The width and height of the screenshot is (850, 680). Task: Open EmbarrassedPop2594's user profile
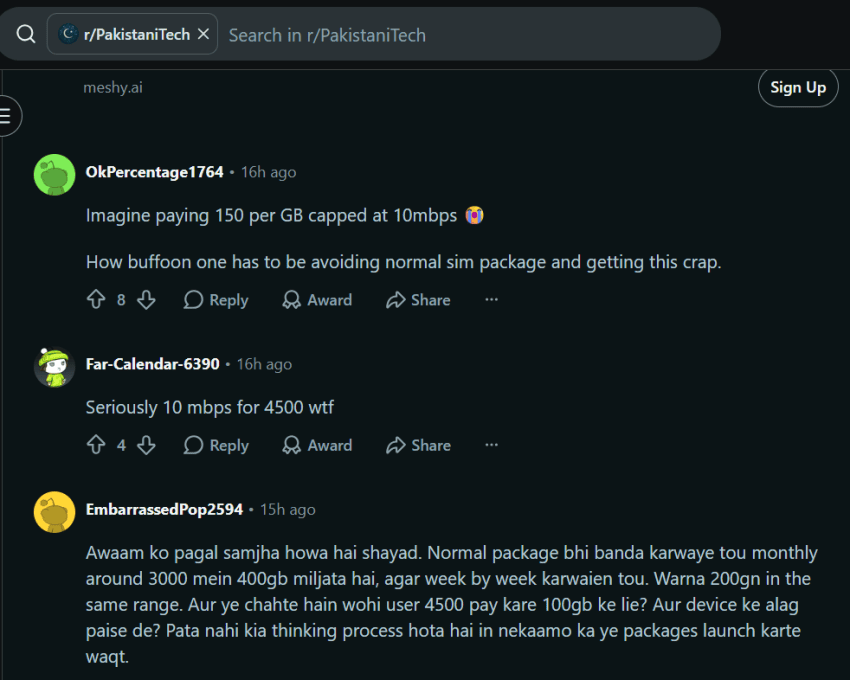tap(164, 509)
